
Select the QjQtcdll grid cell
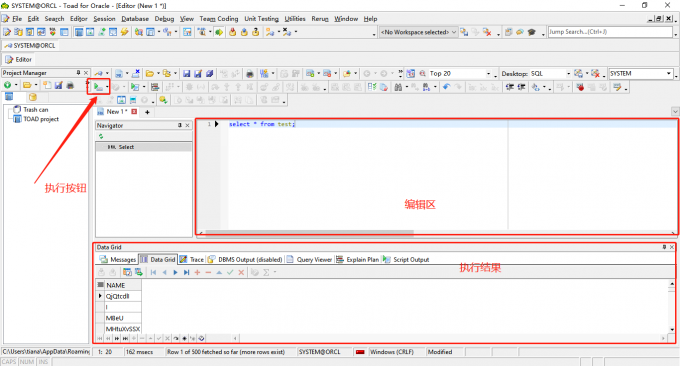coord(123,296)
